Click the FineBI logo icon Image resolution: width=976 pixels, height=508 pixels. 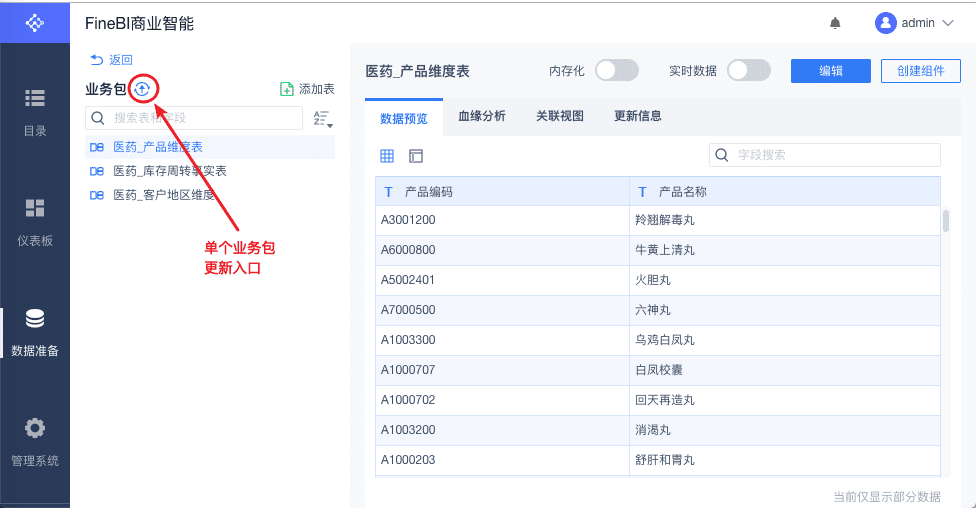(x=35, y=22)
